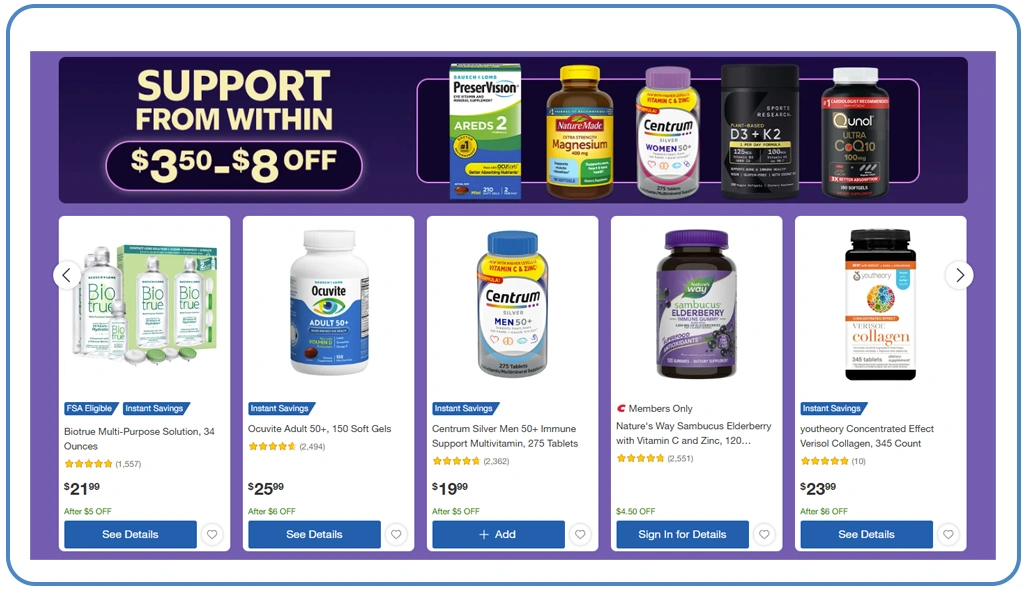This screenshot has height=589, width=1026.
Task: Click See Details under Ocuvite Adult 50+
Action: pyautogui.click(x=314, y=535)
